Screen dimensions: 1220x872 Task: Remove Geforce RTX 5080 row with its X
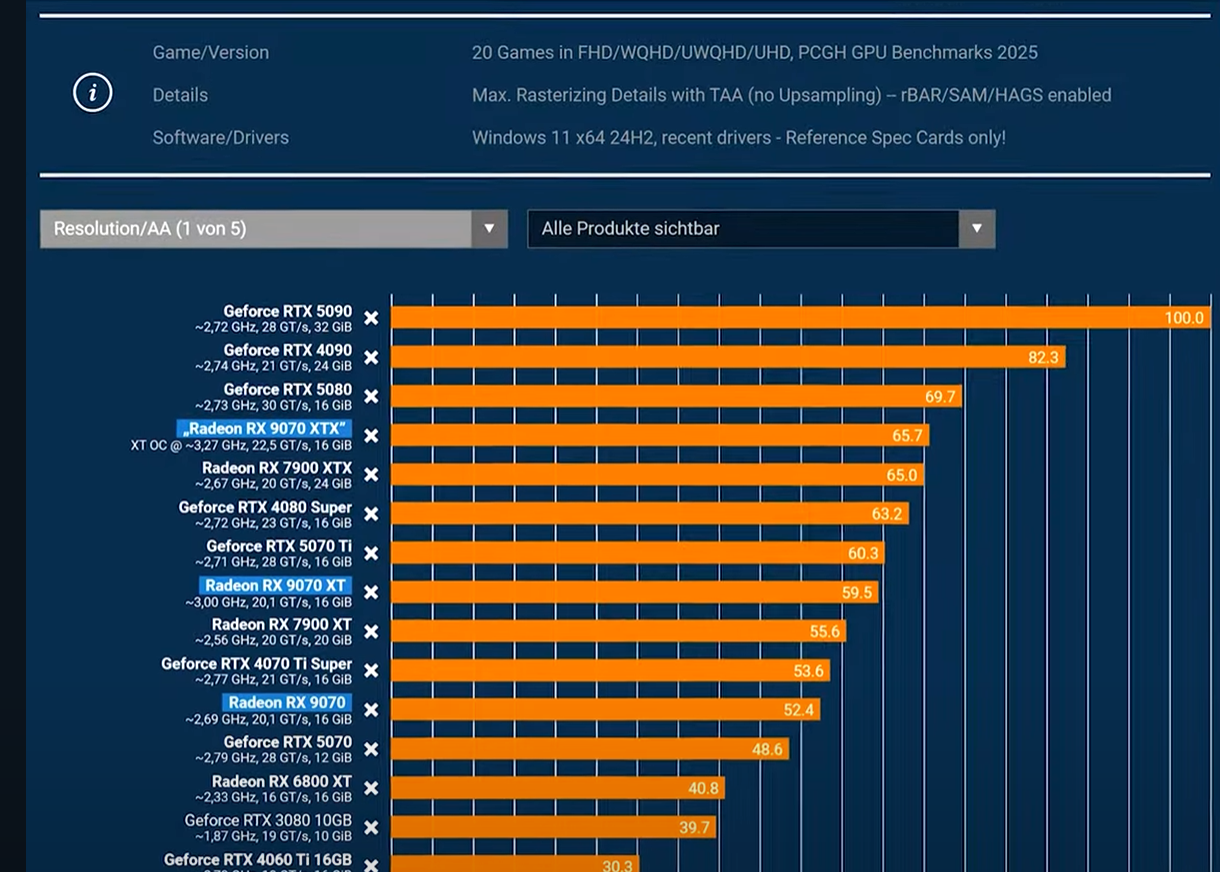tap(371, 396)
